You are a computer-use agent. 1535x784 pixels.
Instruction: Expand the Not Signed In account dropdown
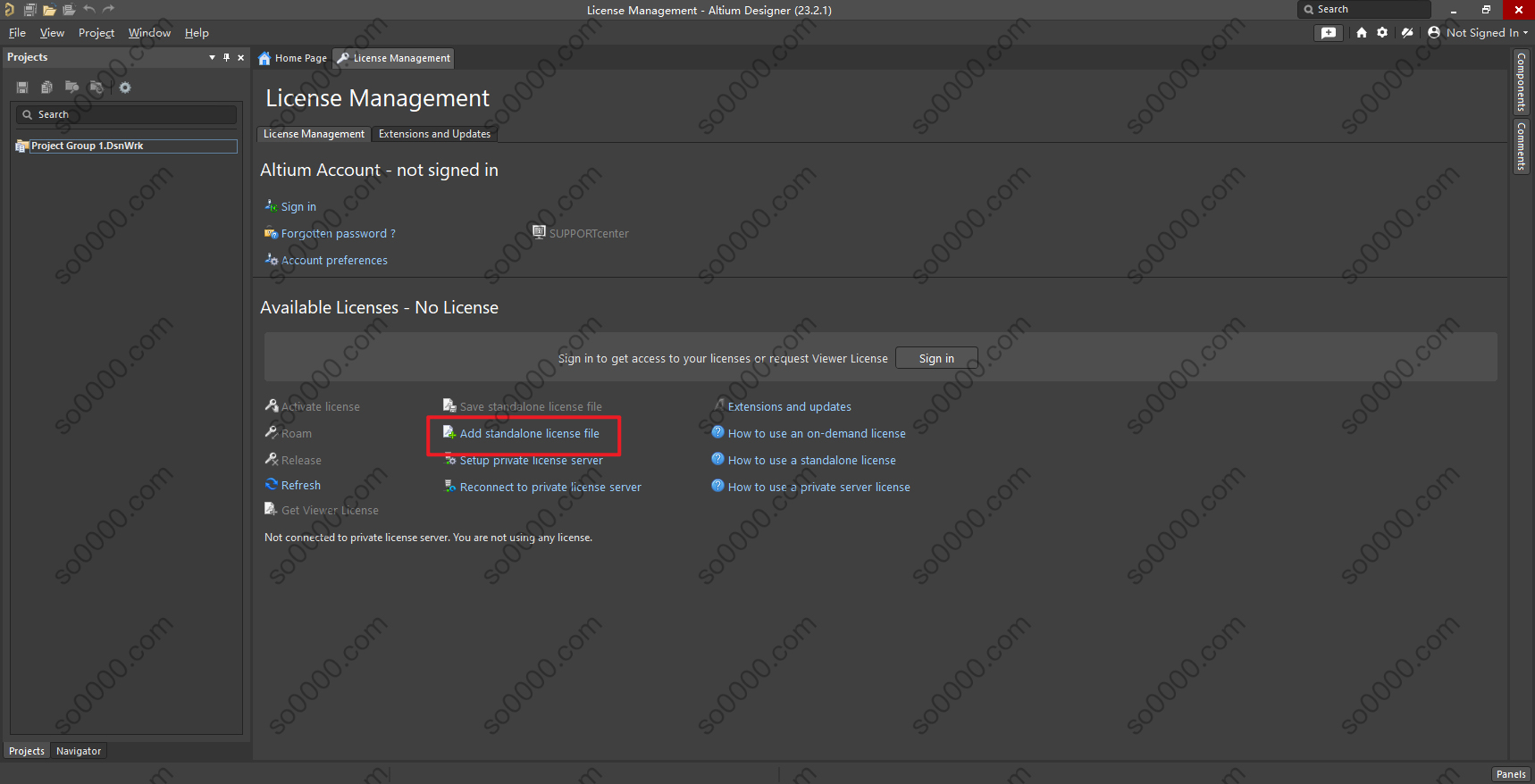(x=1525, y=33)
